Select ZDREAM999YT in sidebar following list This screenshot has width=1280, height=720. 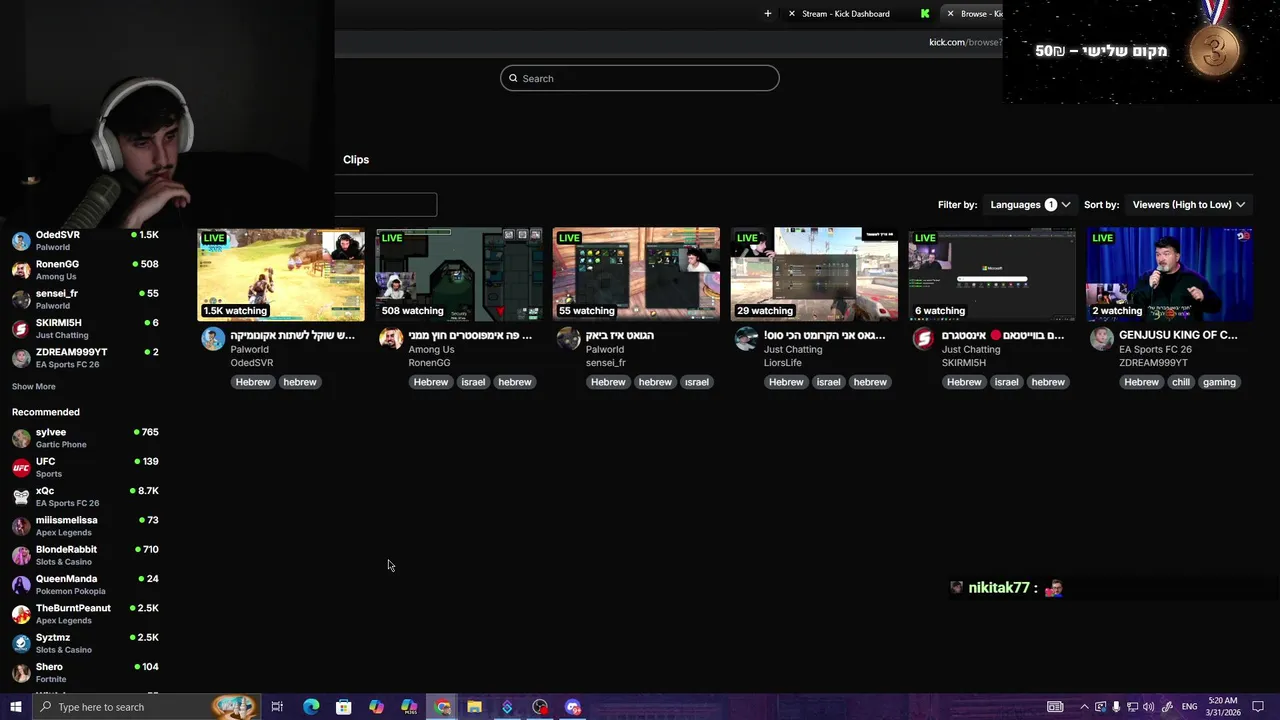[x=85, y=358]
